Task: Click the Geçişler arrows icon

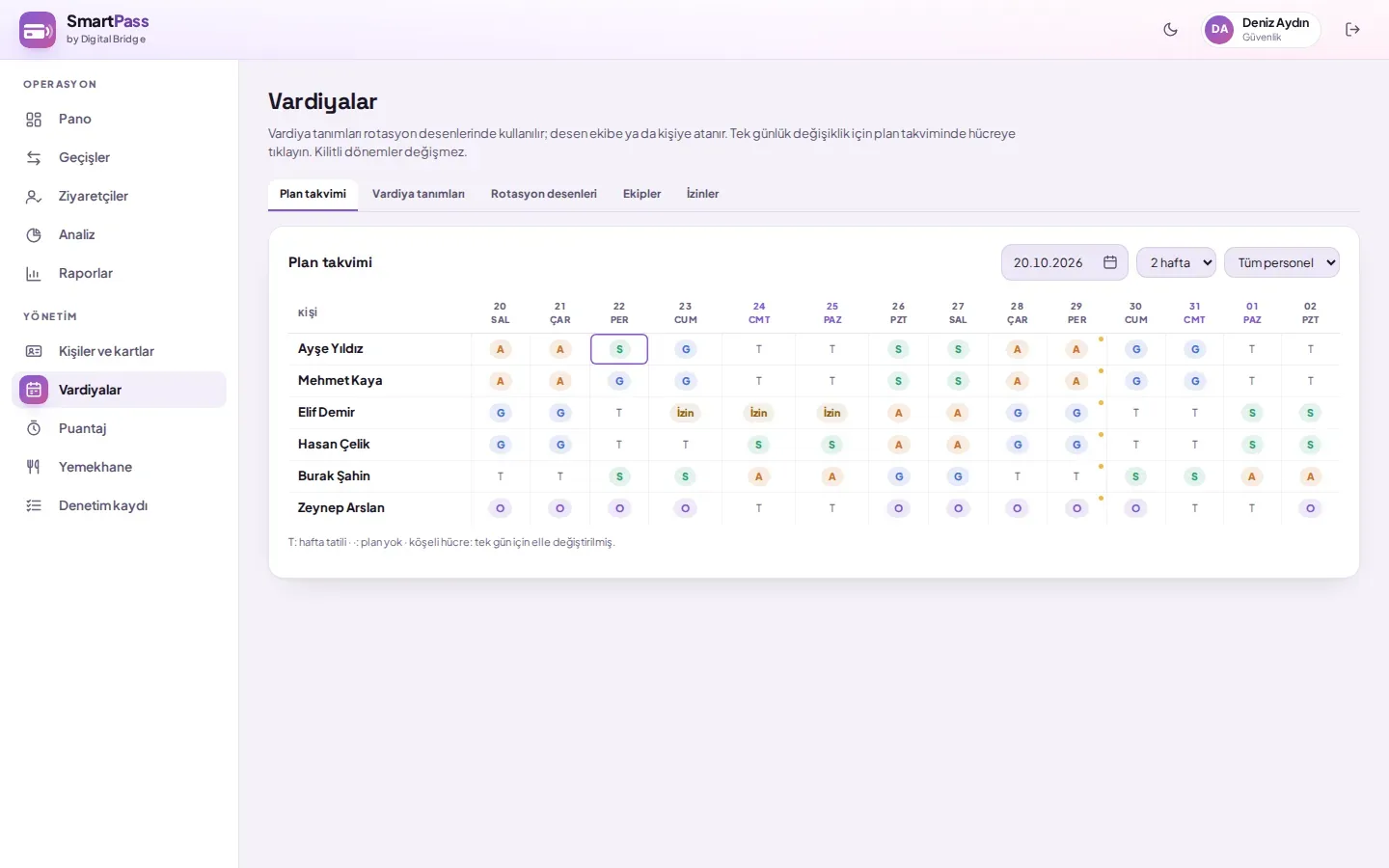Action: [34, 158]
